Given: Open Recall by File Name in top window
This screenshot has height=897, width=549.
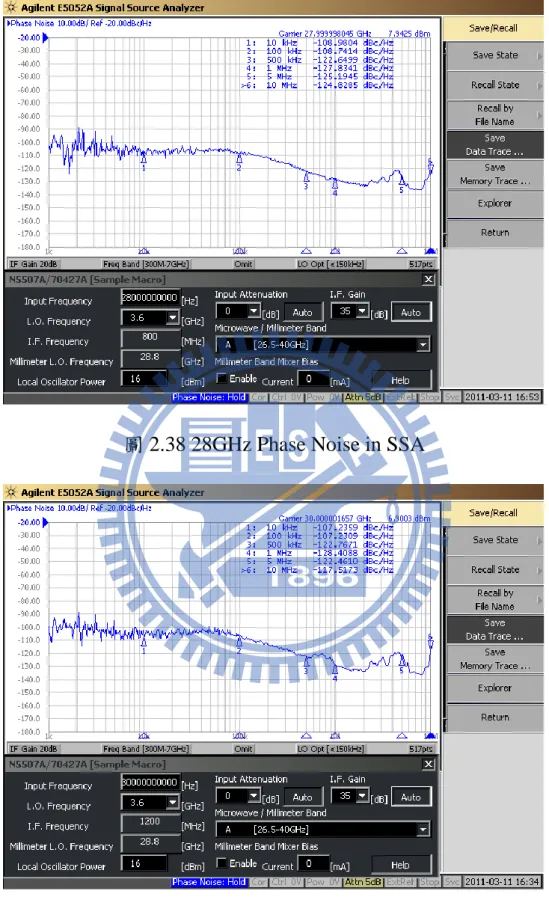Looking at the screenshot, I should [x=495, y=115].
